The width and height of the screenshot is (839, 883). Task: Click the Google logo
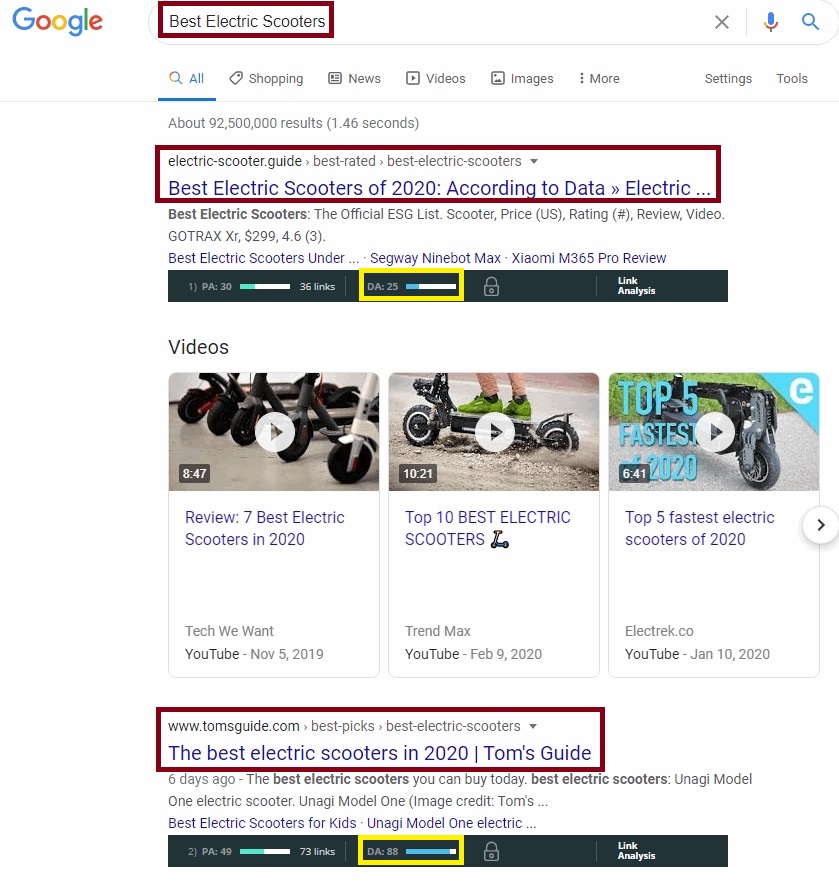[57, 21]
